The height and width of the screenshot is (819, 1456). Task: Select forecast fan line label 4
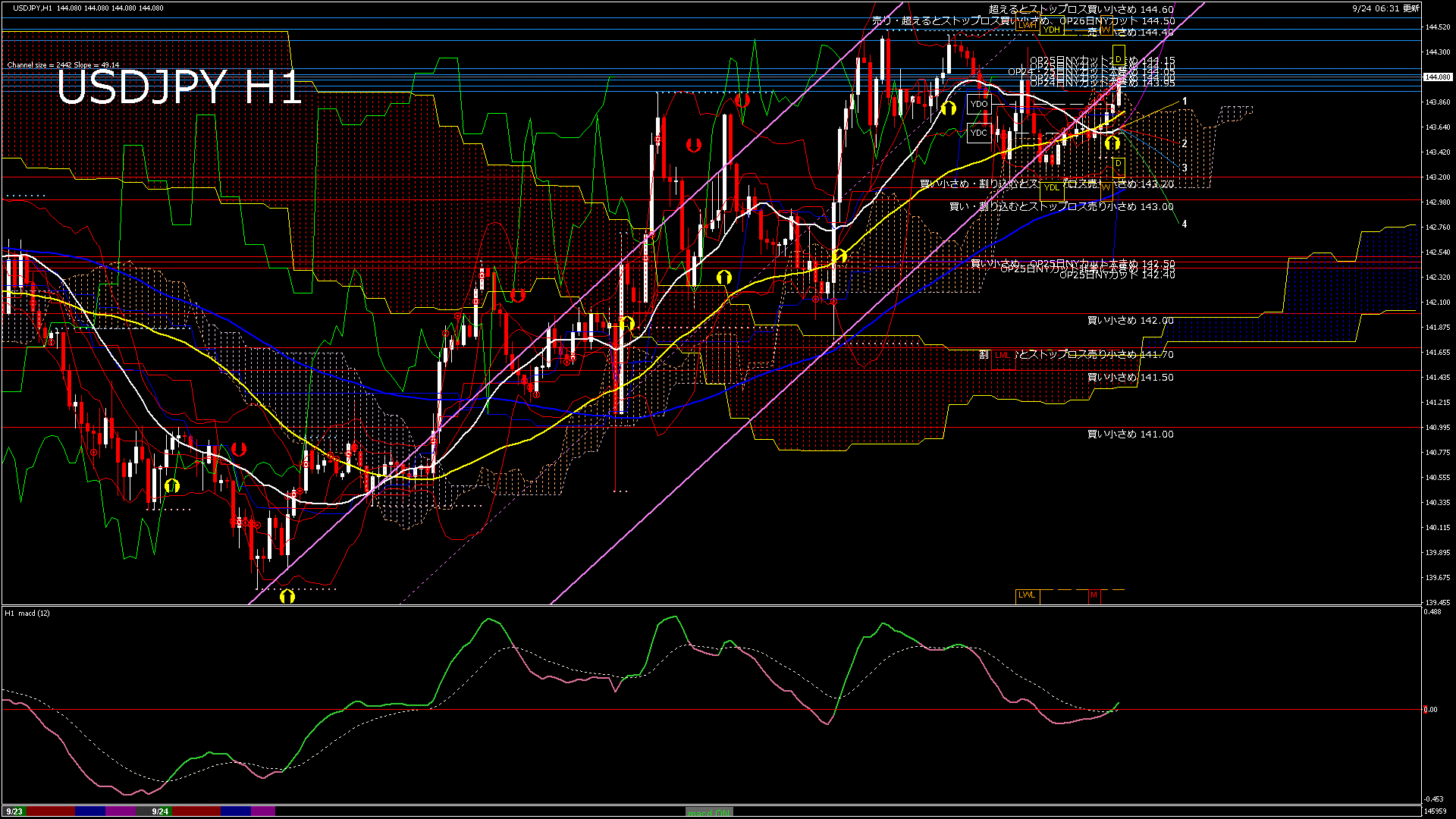[x=1185, y=224]
